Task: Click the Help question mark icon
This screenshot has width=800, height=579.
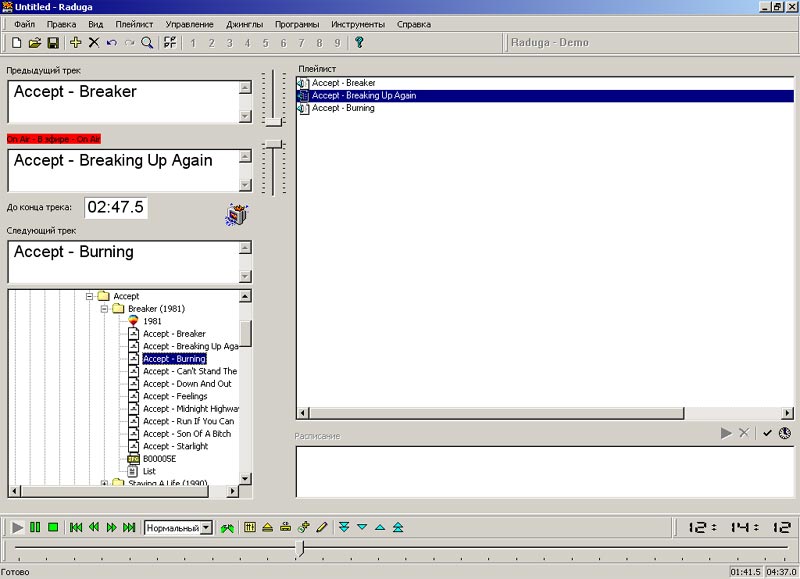Action: tap(359, 43)
